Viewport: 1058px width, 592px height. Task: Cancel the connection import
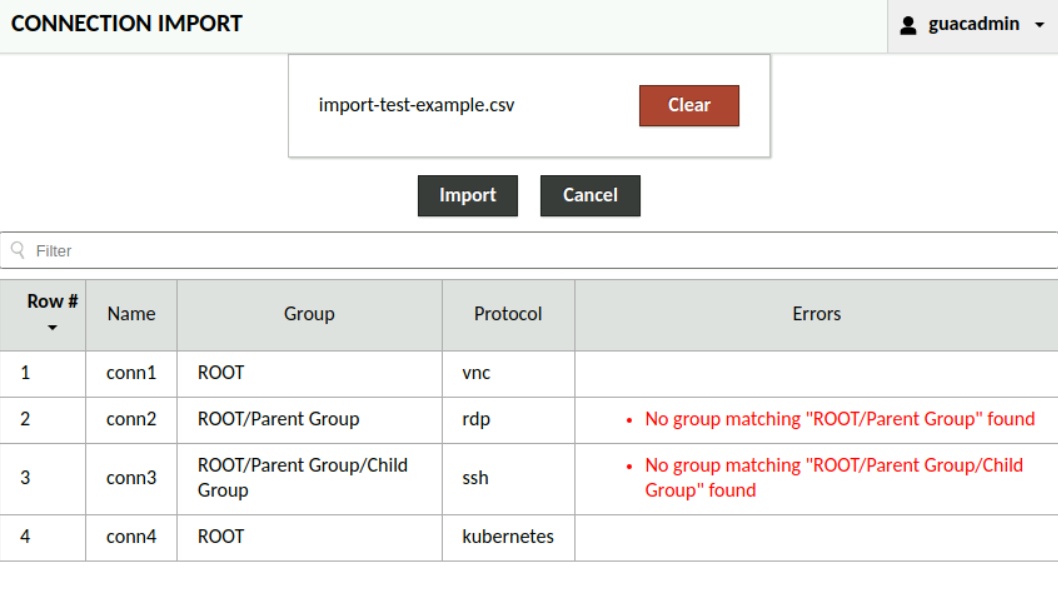[x=590, y=196]
